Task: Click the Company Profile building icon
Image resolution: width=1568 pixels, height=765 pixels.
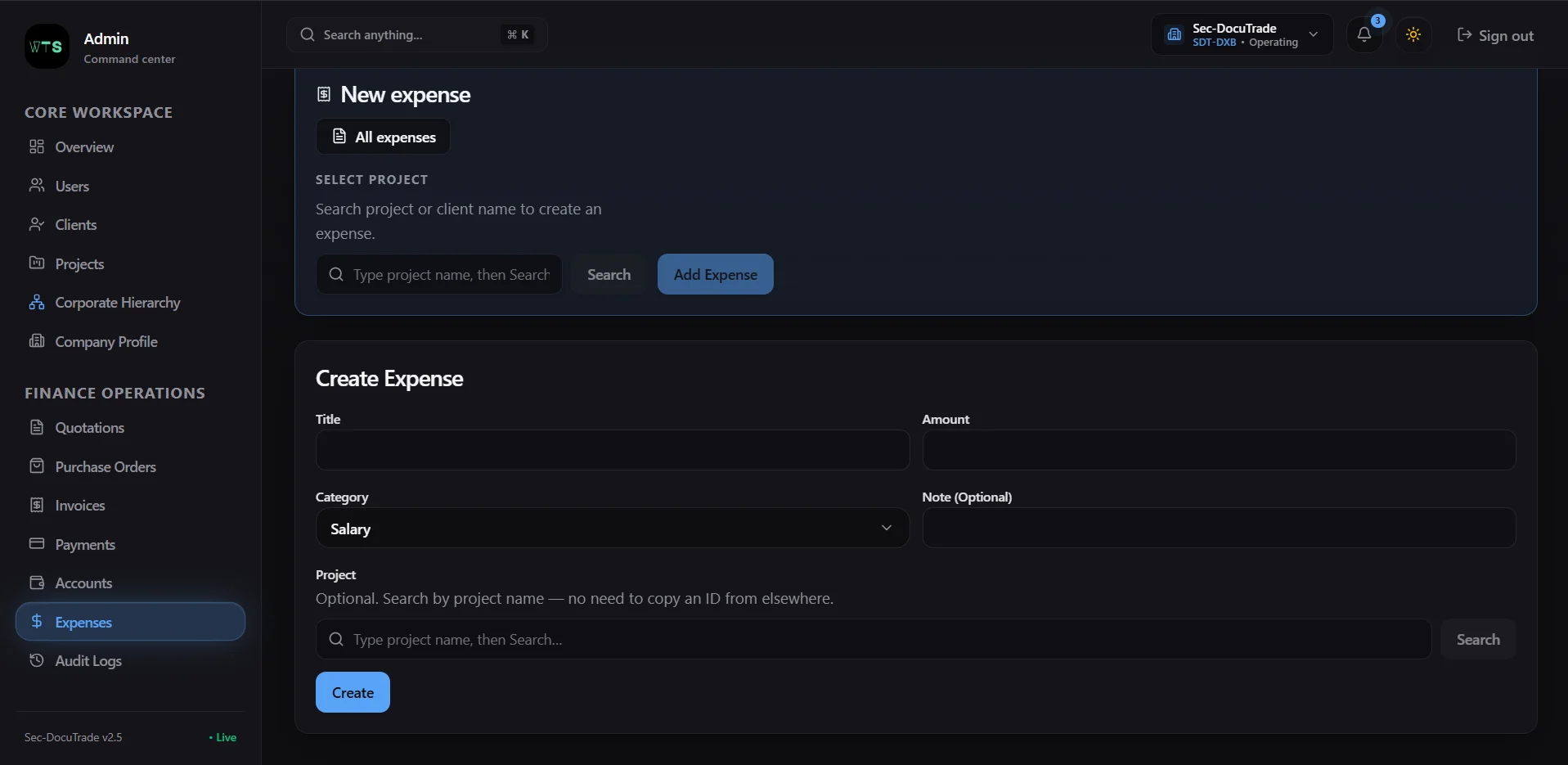Action: coord(37,341)
